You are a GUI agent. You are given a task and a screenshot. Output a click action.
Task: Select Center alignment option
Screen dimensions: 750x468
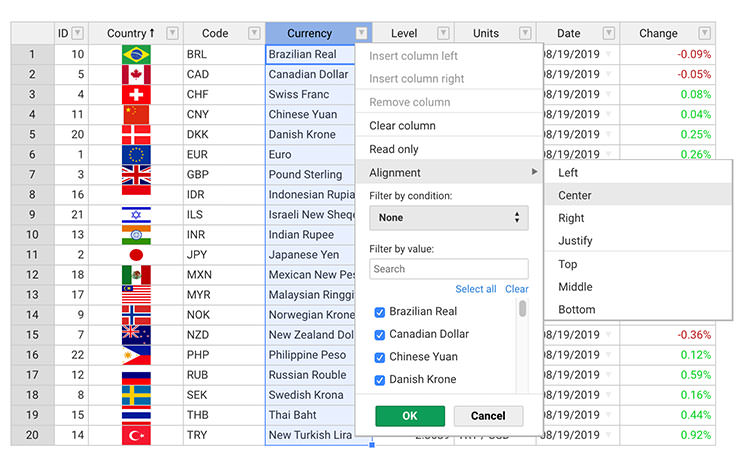coord(575,196)
